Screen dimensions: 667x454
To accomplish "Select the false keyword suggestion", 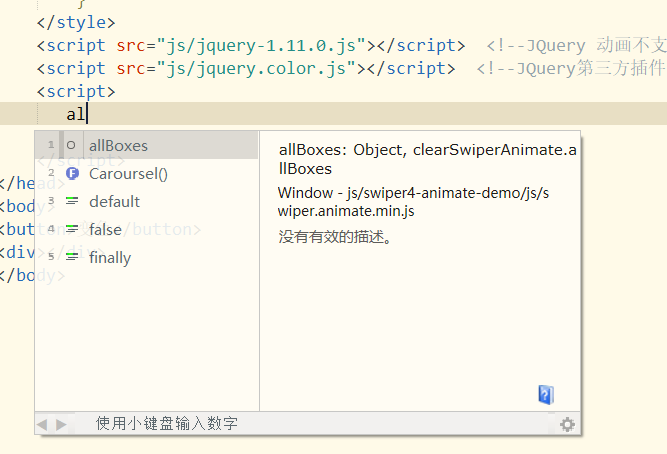I will [105, 230].
